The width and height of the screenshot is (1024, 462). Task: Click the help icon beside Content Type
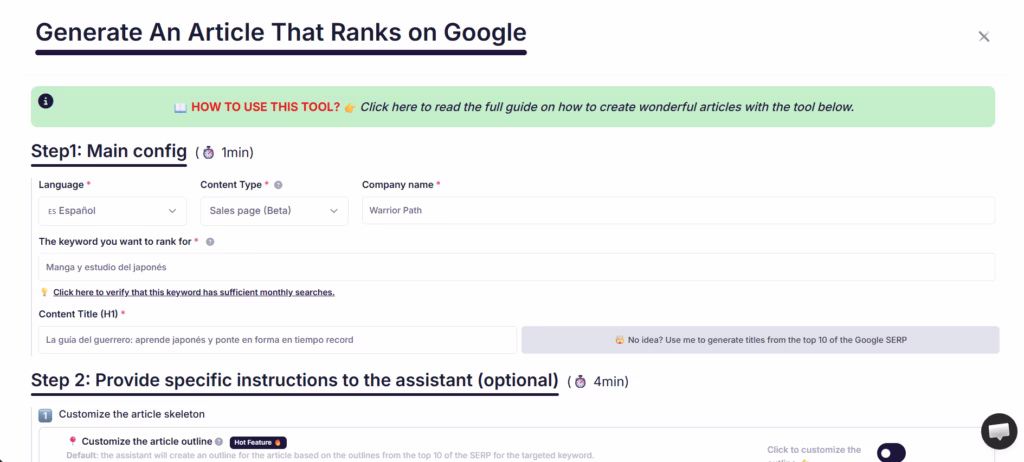(278, 185)
